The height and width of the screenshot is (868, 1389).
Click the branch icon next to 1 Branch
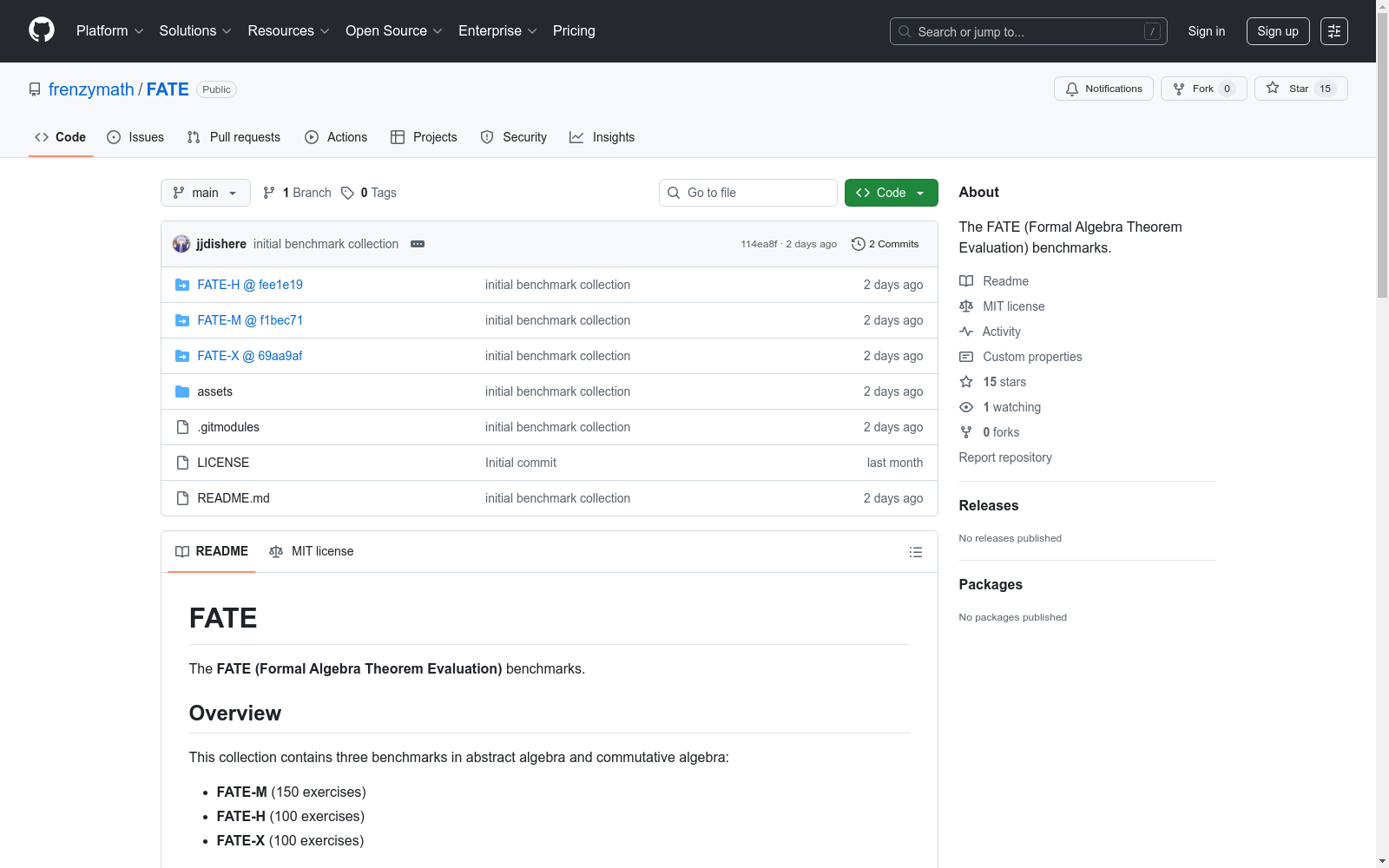[269, 193]
